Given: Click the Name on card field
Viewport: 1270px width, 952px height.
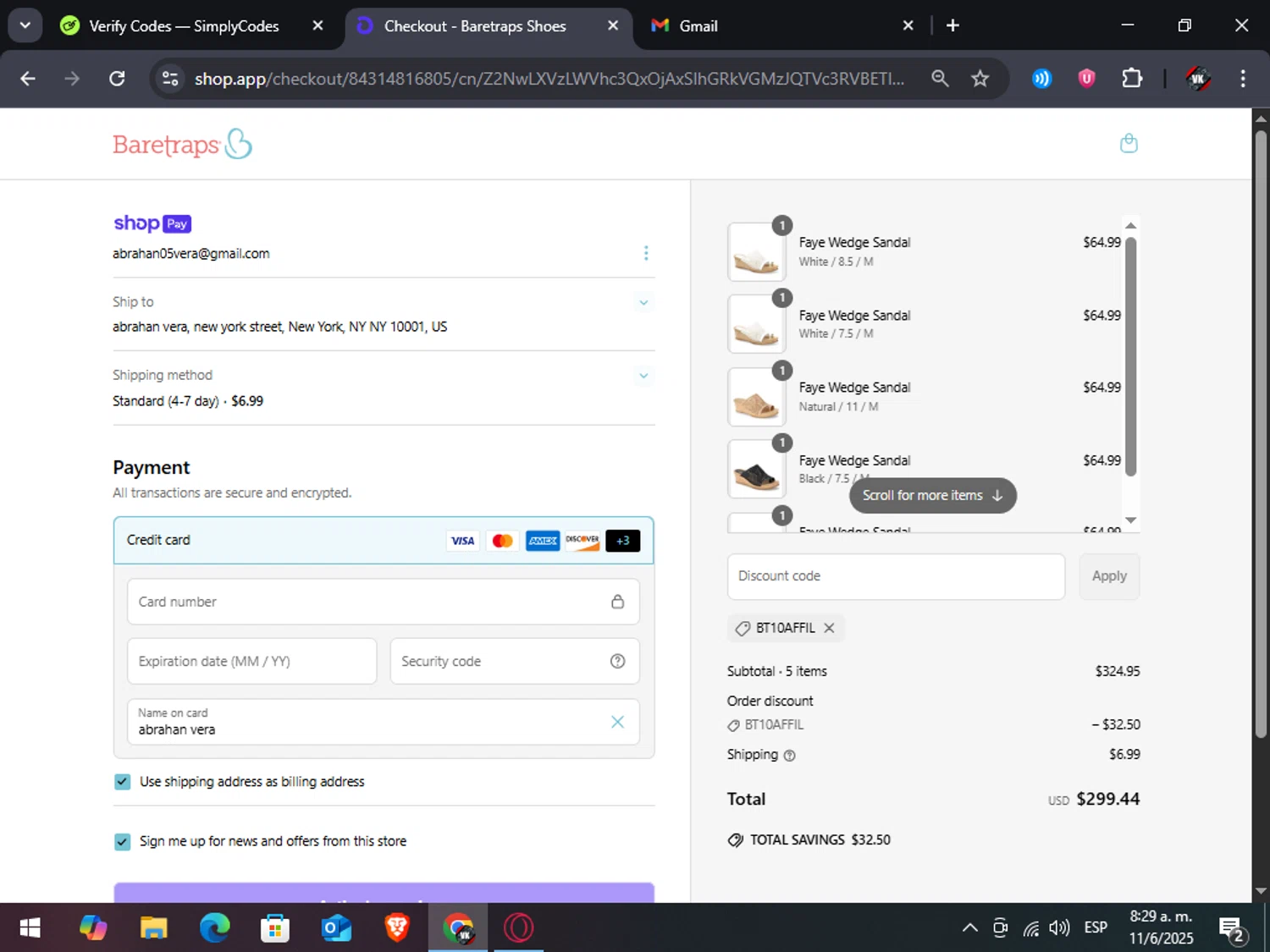Looking at the screenshot, I should (384, 722).
